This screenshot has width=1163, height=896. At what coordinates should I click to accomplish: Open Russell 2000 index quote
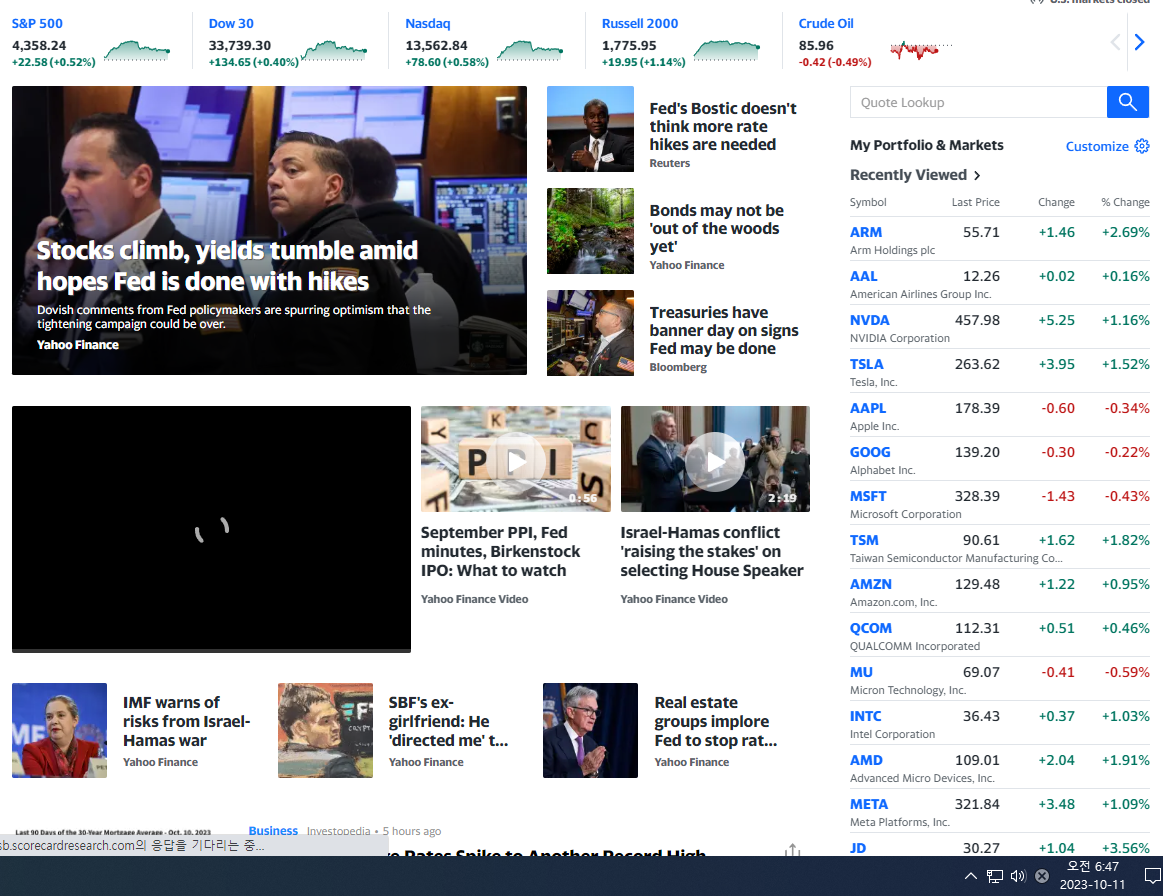639,24
